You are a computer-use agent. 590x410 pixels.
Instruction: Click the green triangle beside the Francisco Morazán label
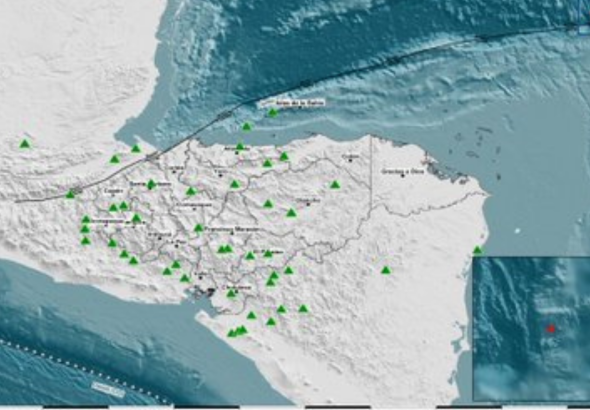[199, 228]
